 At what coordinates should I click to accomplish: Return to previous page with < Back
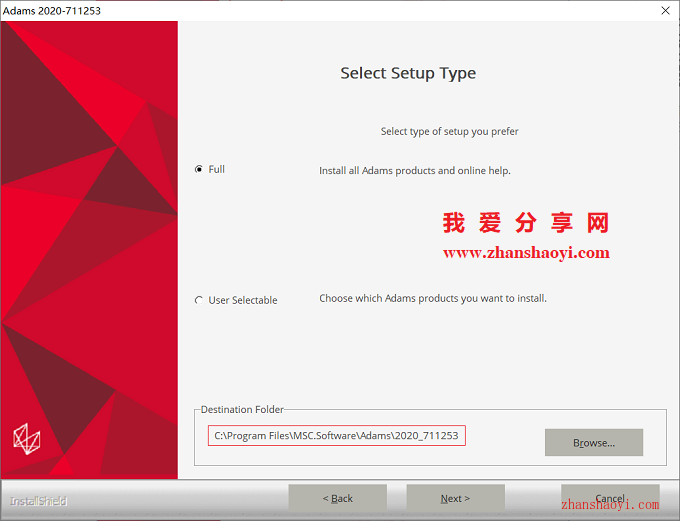(x=337, y=498)
